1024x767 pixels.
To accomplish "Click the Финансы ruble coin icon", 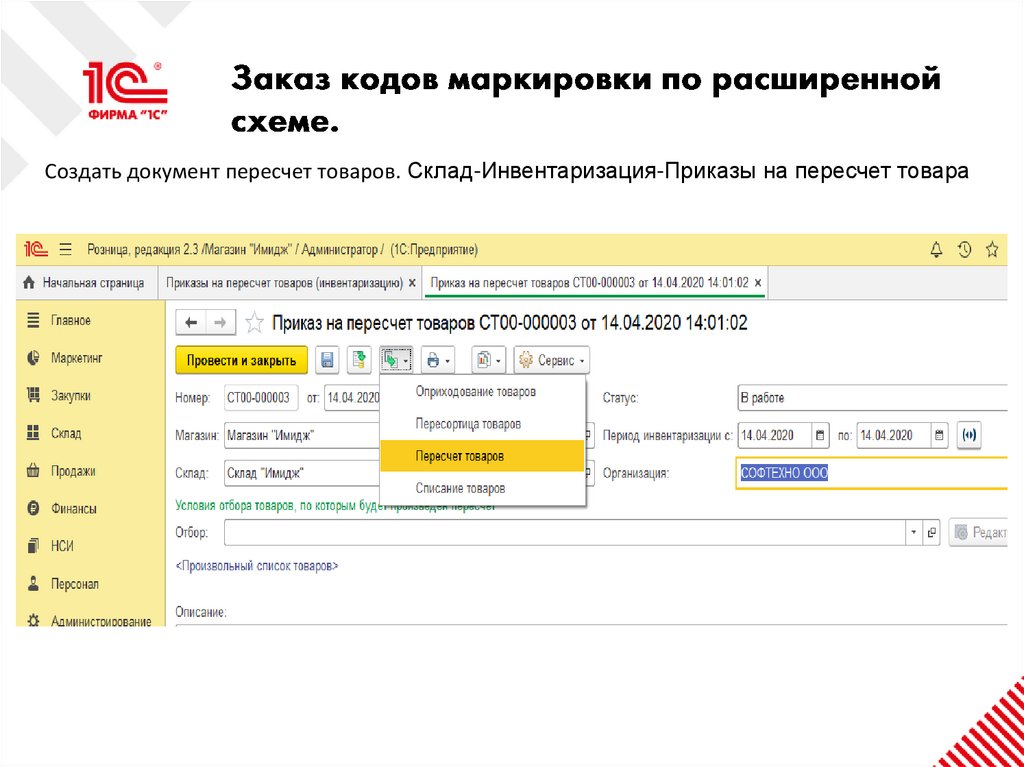I will [33, 508].
